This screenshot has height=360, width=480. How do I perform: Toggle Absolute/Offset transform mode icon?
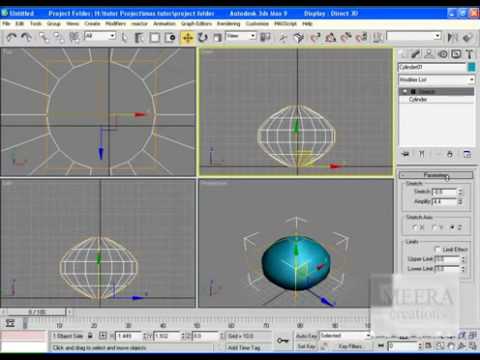[x=103, y=336]
